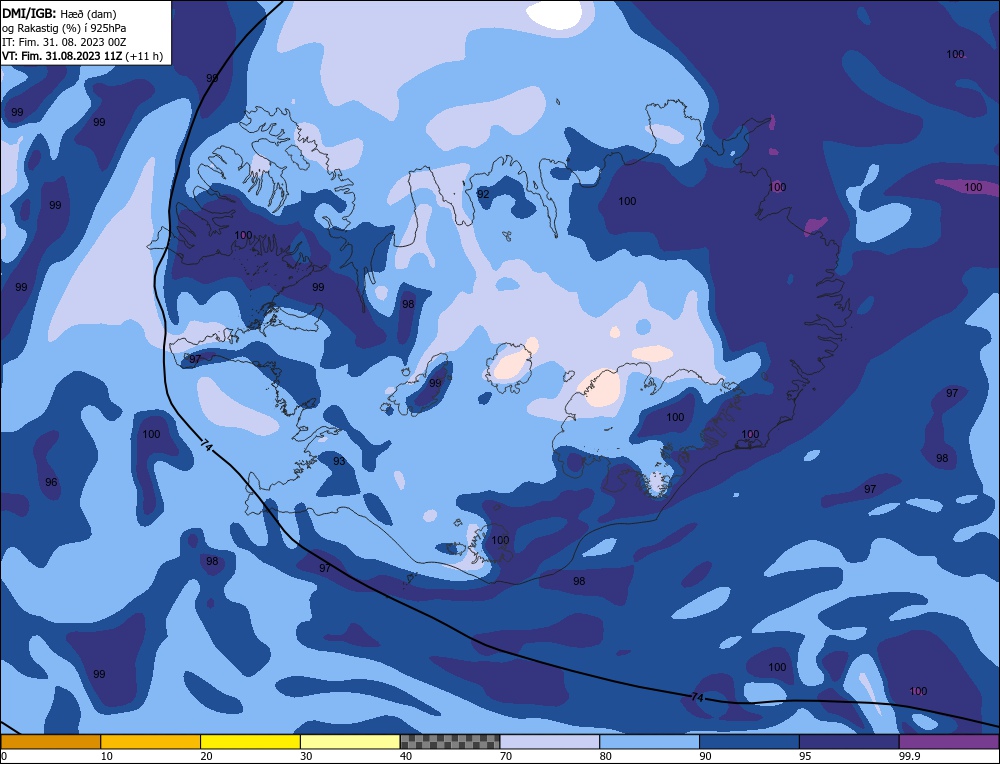The height and width of the screenshot is (764, 1000).
Task: Click the legend scale value "99.9"
Action: [910, 756]
